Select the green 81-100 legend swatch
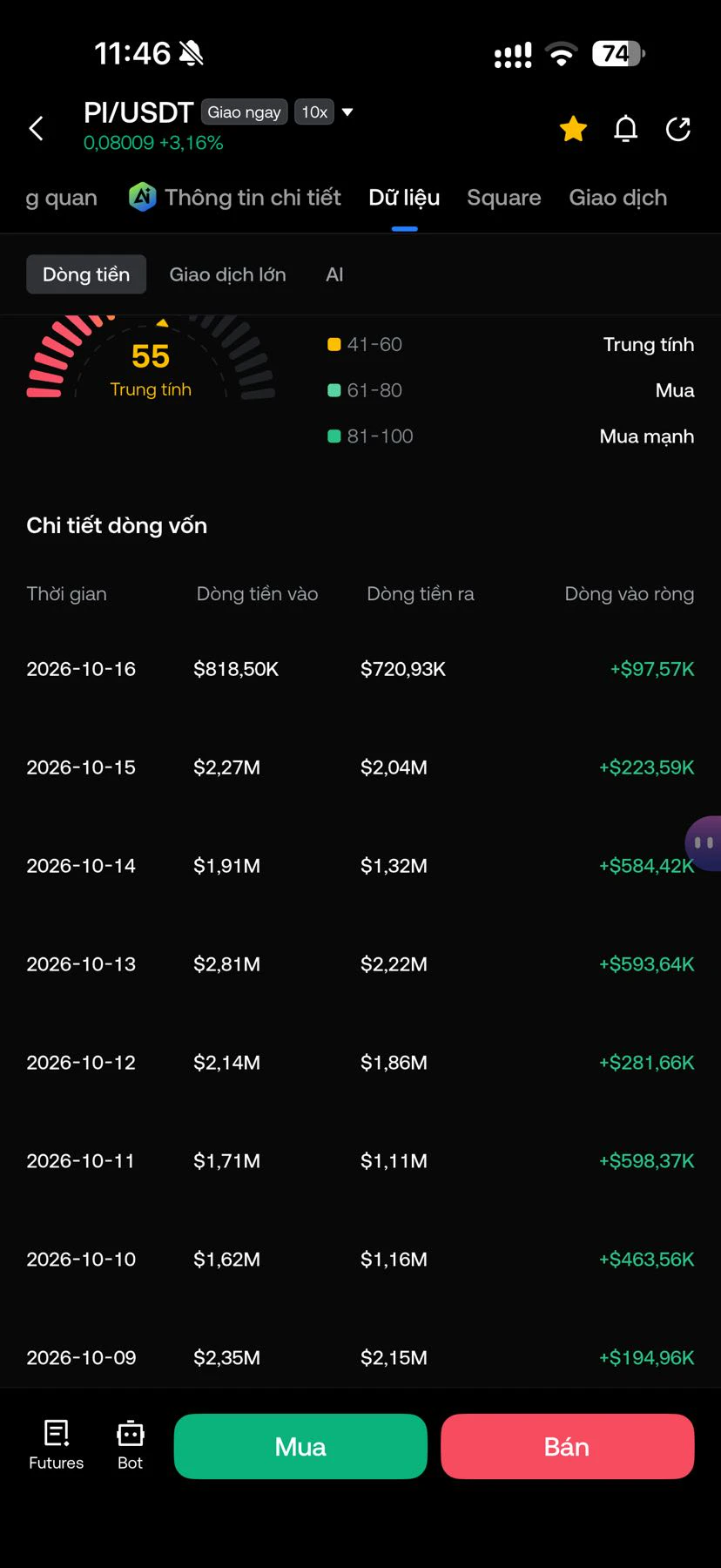The width and height of the screenshot is (721, 1568). tap(334, 436)
